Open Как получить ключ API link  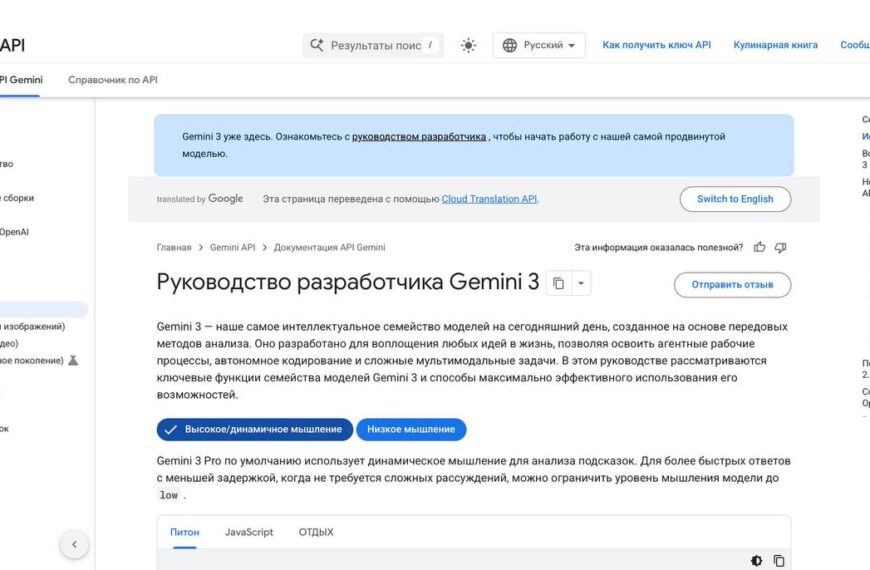(656, 45)
